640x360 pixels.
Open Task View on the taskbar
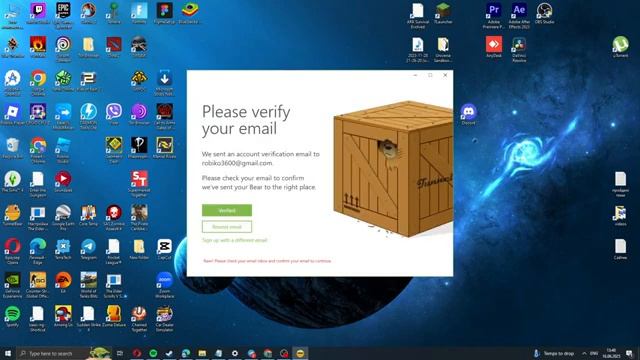(x=120, y=353)
